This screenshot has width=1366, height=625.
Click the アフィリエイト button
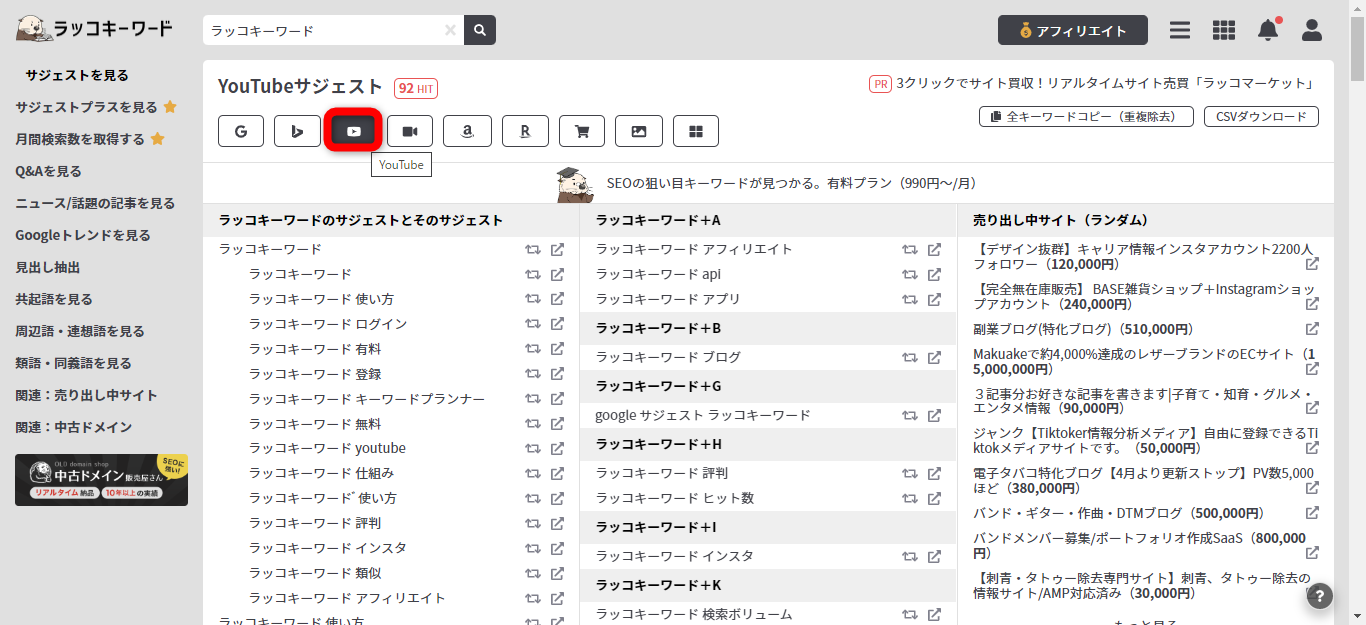(x=1072, y=30)
